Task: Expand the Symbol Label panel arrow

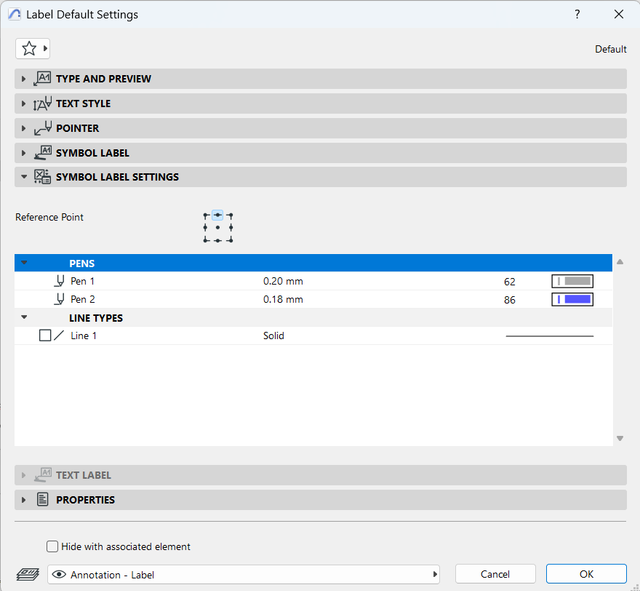Action: pos(23,153)
